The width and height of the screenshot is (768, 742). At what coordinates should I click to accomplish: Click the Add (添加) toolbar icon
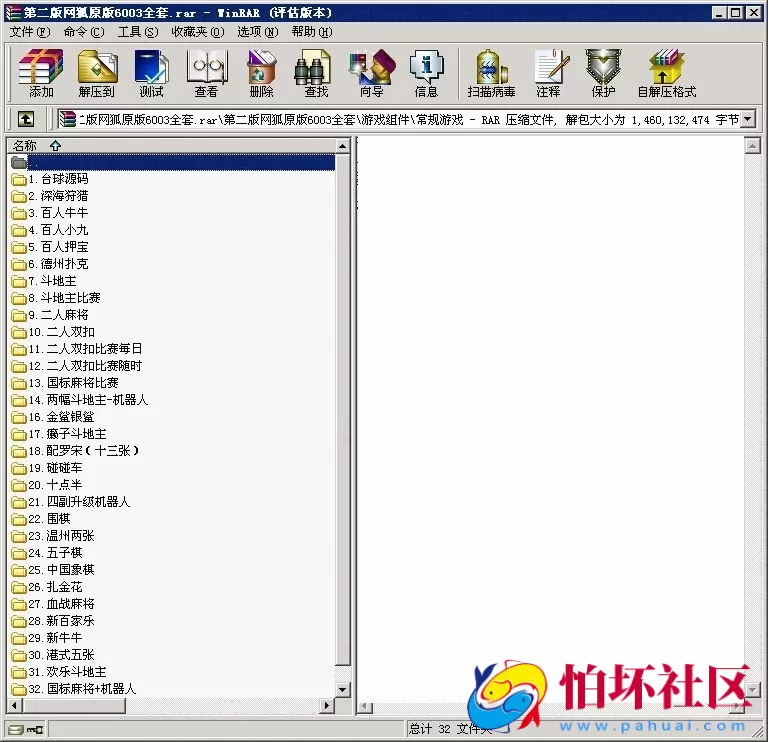pos(41,72)
